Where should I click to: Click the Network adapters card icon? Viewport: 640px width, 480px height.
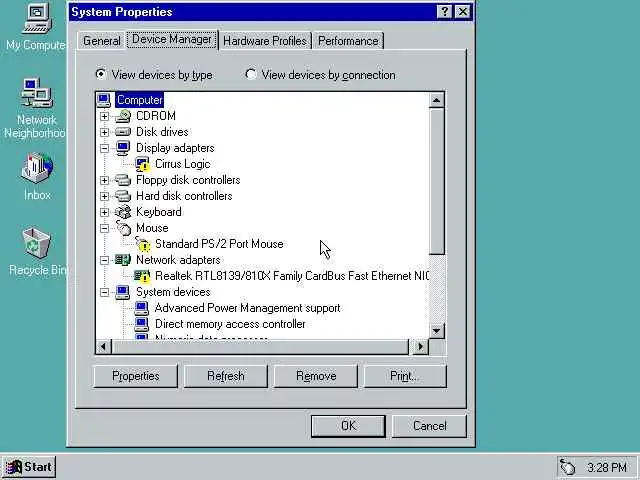pyautogui.click(x=123, y=260)
